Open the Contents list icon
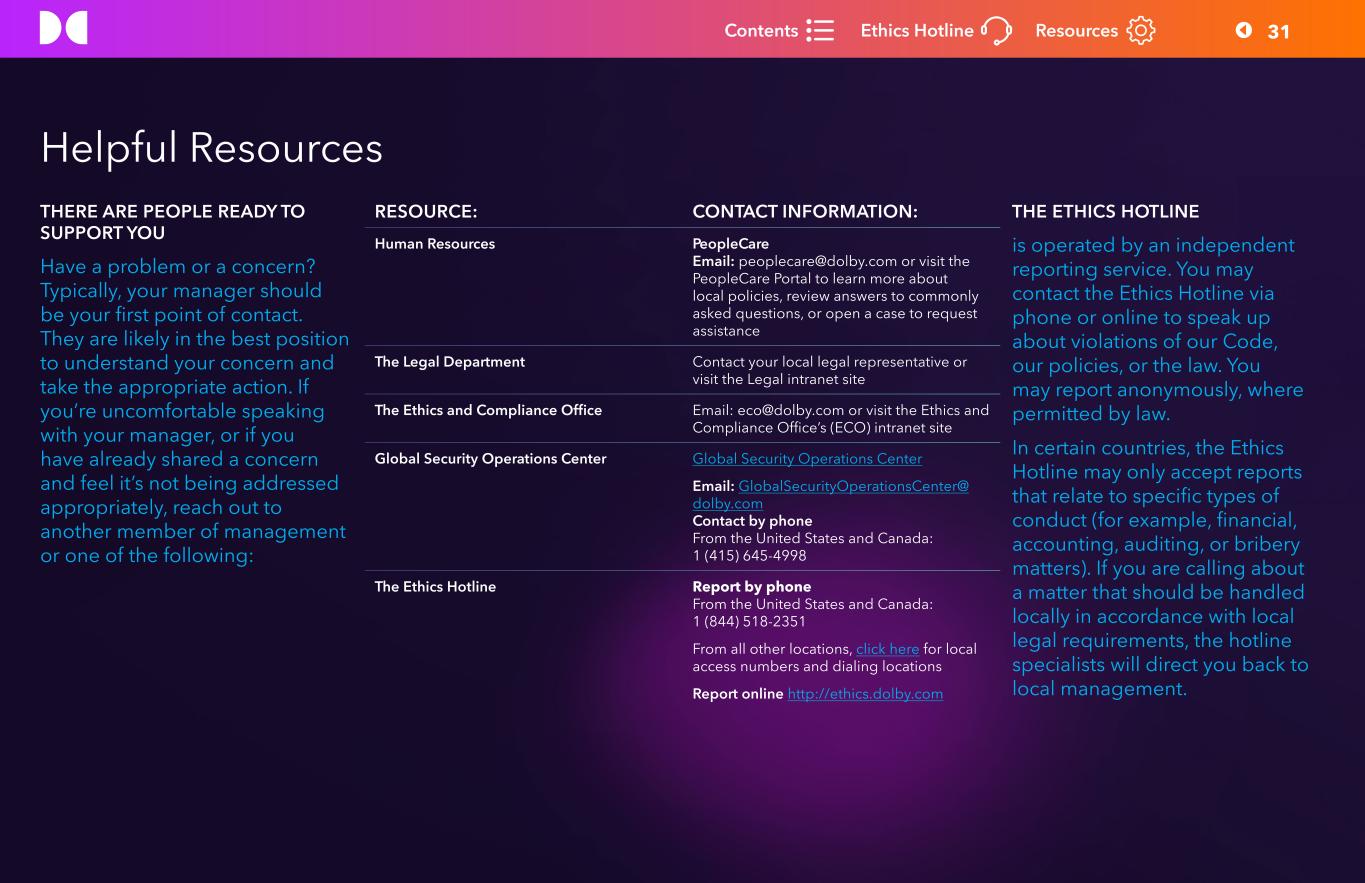 click(820, 31)
